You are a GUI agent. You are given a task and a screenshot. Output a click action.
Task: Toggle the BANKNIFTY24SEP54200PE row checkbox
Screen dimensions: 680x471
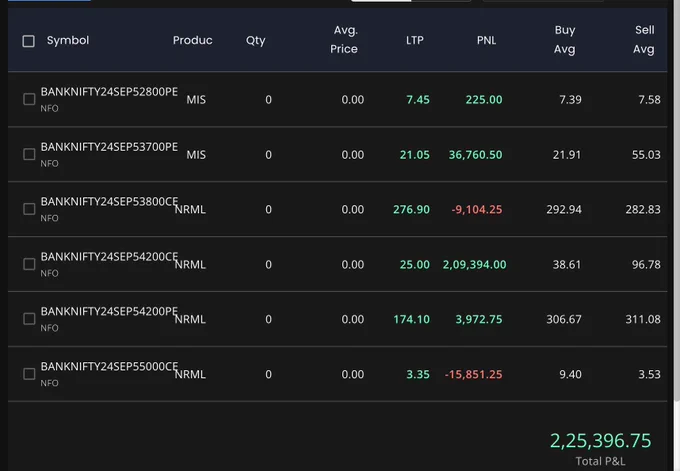click(x=29, y=319)
